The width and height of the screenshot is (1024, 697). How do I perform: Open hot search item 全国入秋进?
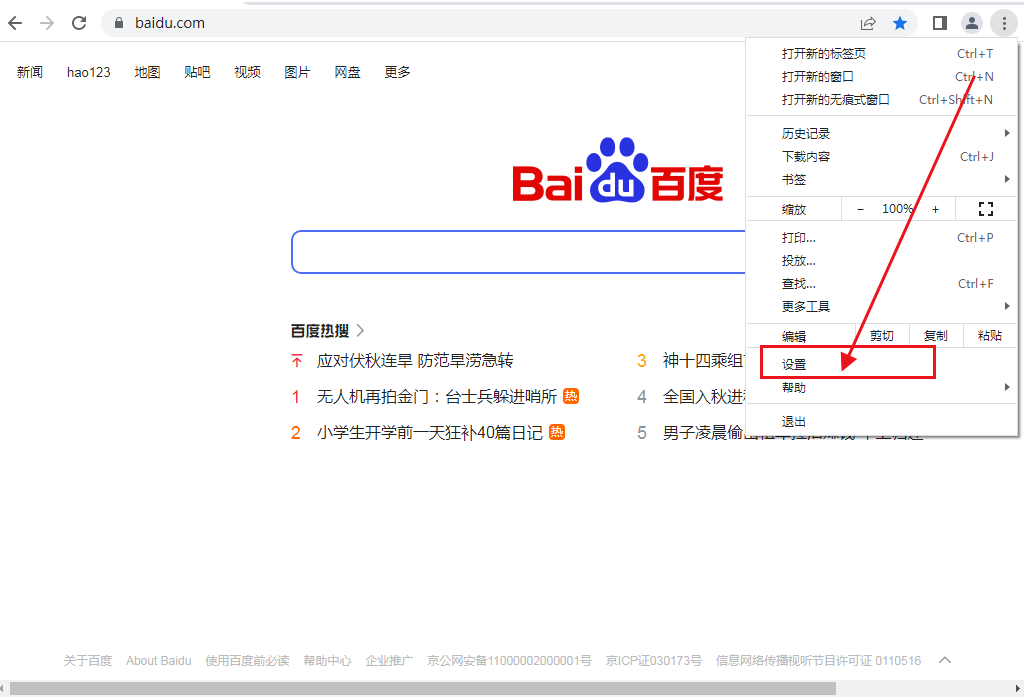point(704,397)
